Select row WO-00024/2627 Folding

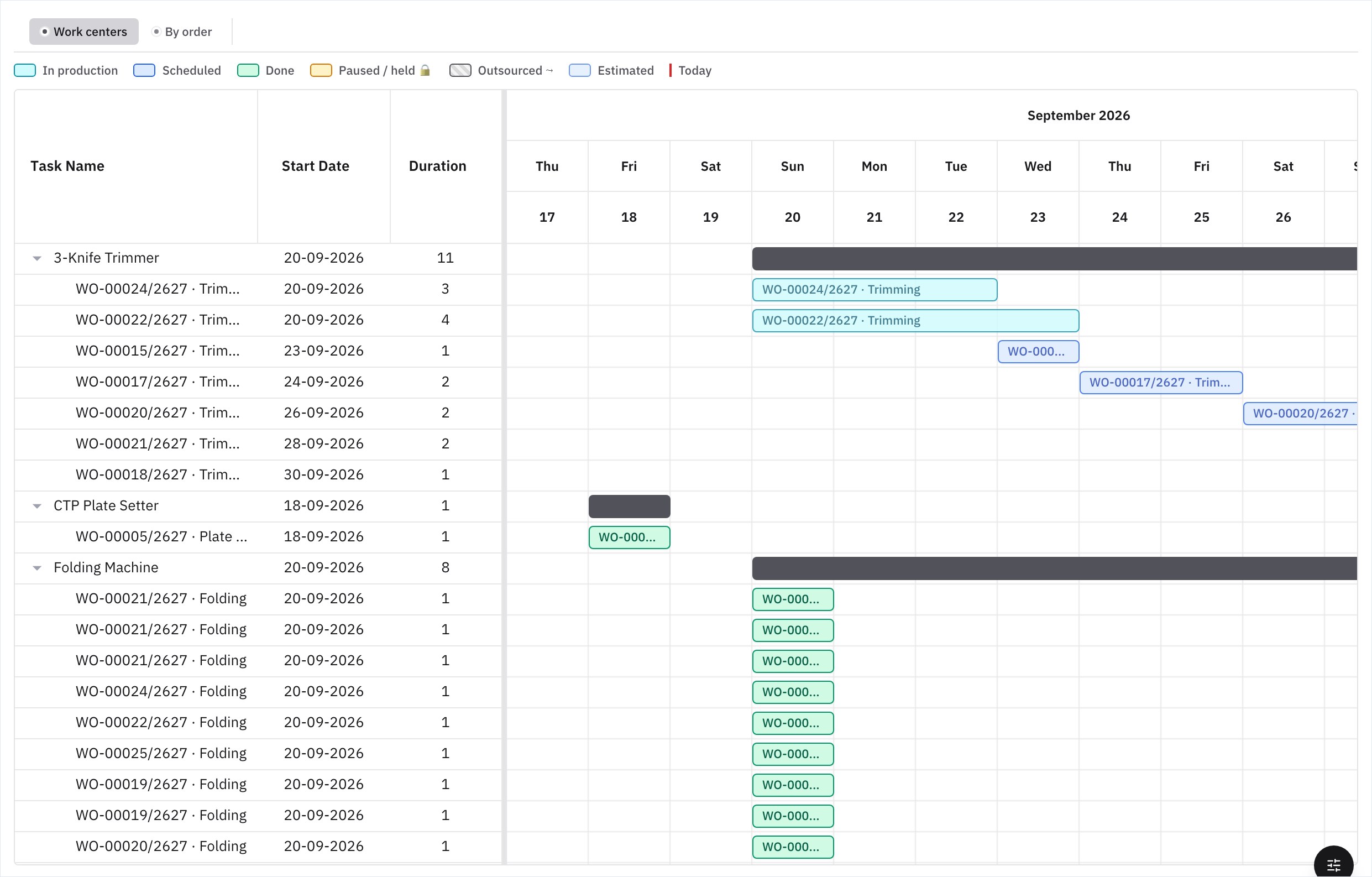click(x=258, y=692)
